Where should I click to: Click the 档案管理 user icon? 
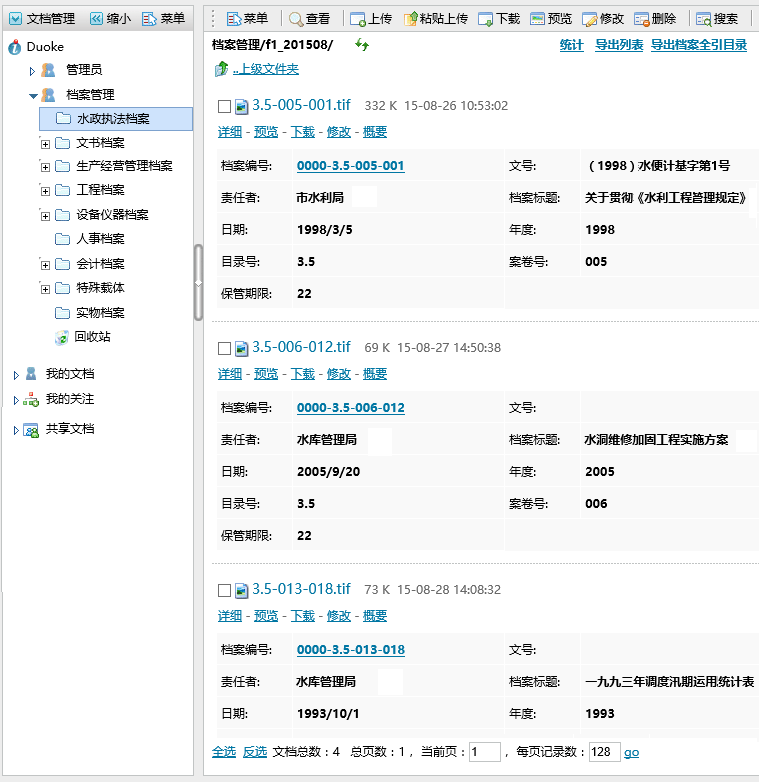tap(48, 95)
